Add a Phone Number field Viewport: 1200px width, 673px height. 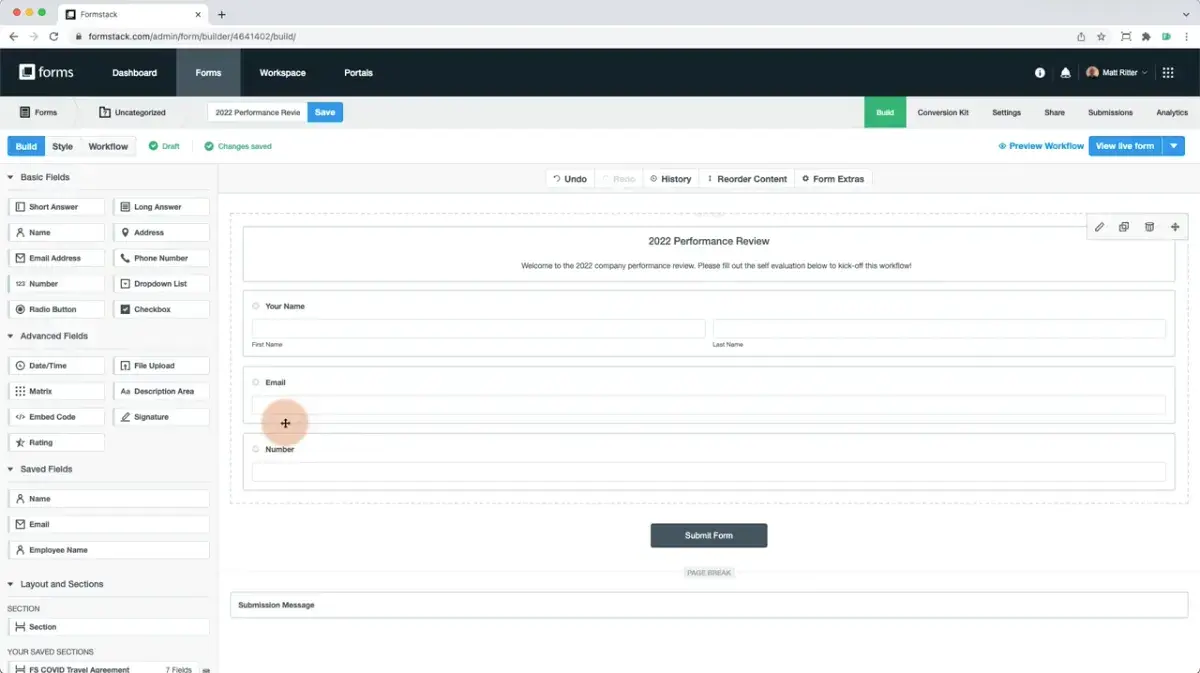pos(161,258)
